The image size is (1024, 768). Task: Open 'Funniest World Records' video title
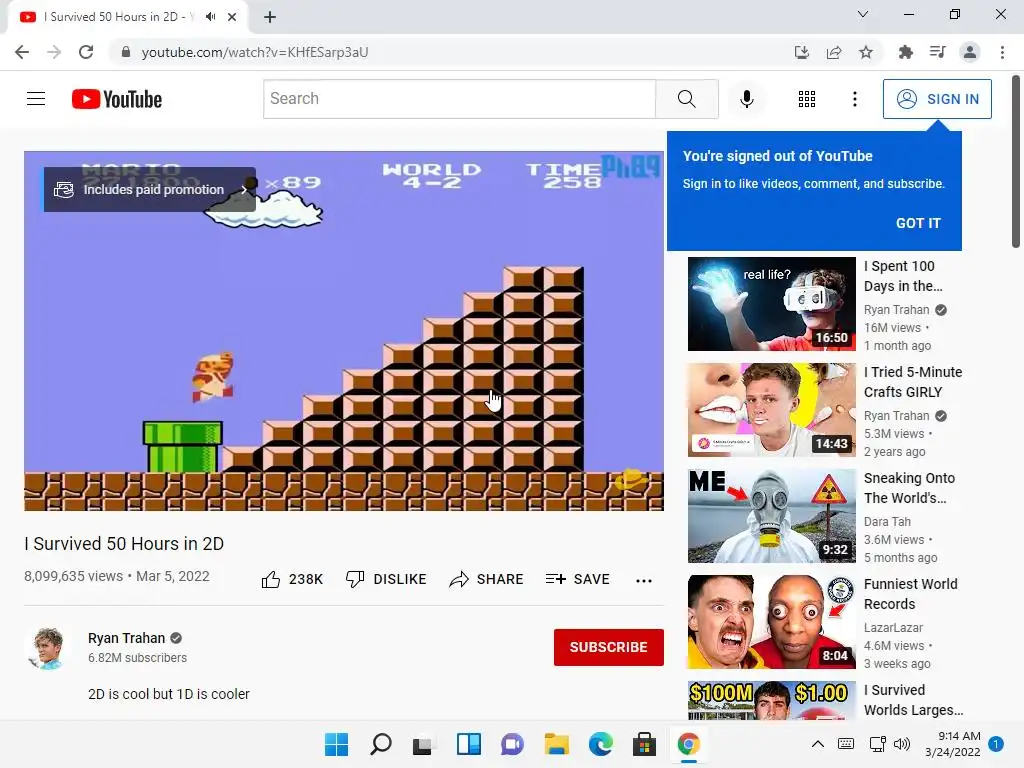point(910,594)
